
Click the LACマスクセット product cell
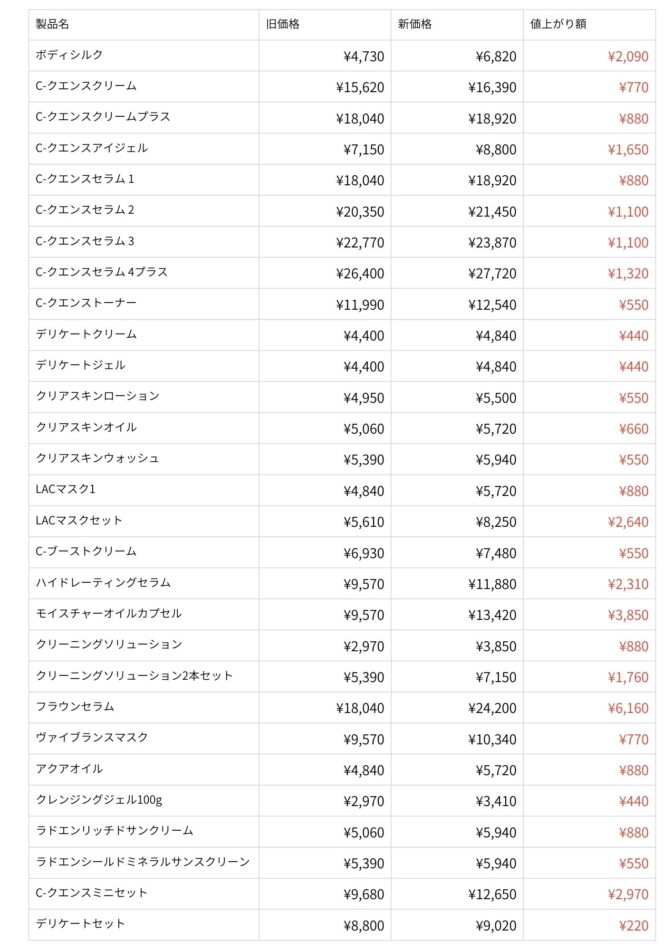(x=79, y=520)
